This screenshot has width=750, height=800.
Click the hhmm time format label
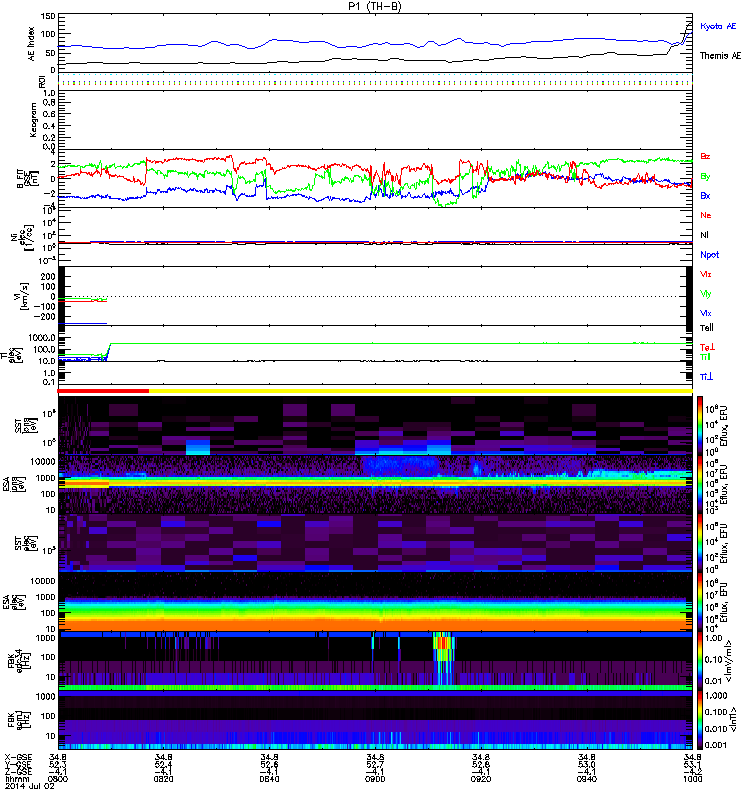pos(15,779)
